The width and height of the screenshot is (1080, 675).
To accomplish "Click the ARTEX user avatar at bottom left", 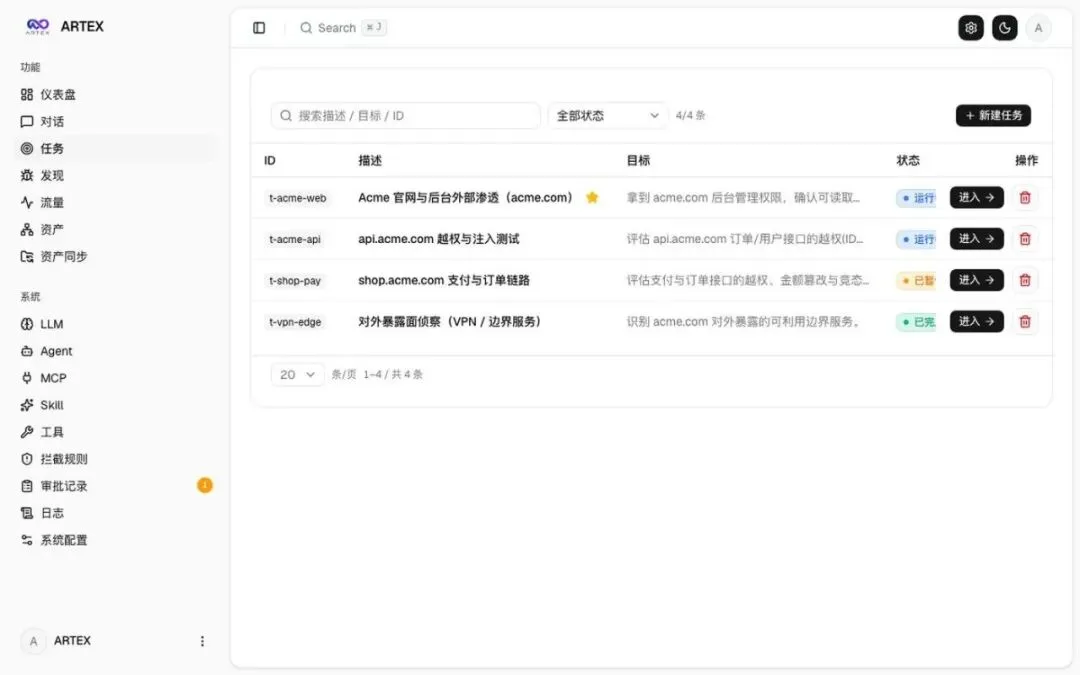I will [33, 641].
